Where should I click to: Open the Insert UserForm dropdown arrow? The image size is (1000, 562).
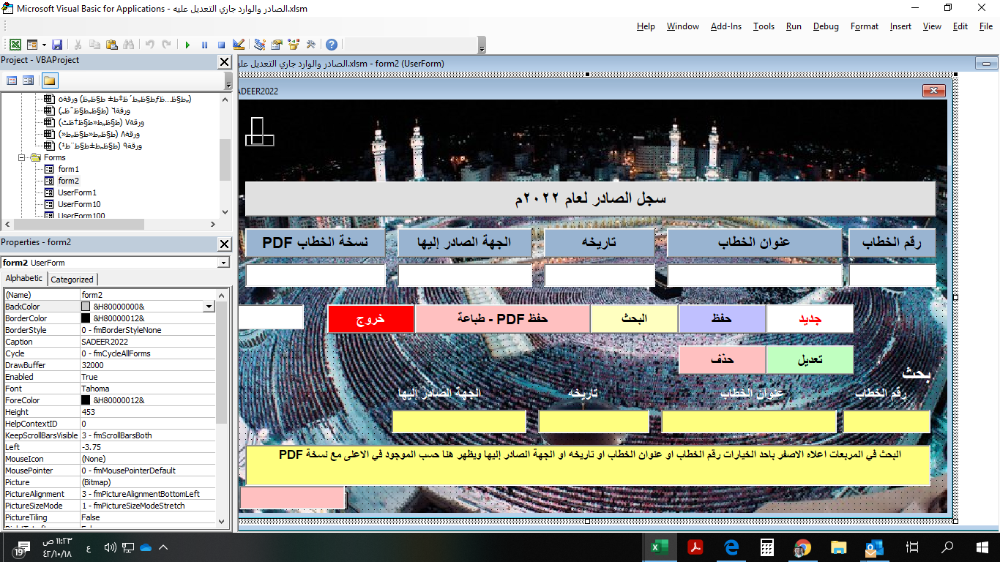click(x=43, y=45)
